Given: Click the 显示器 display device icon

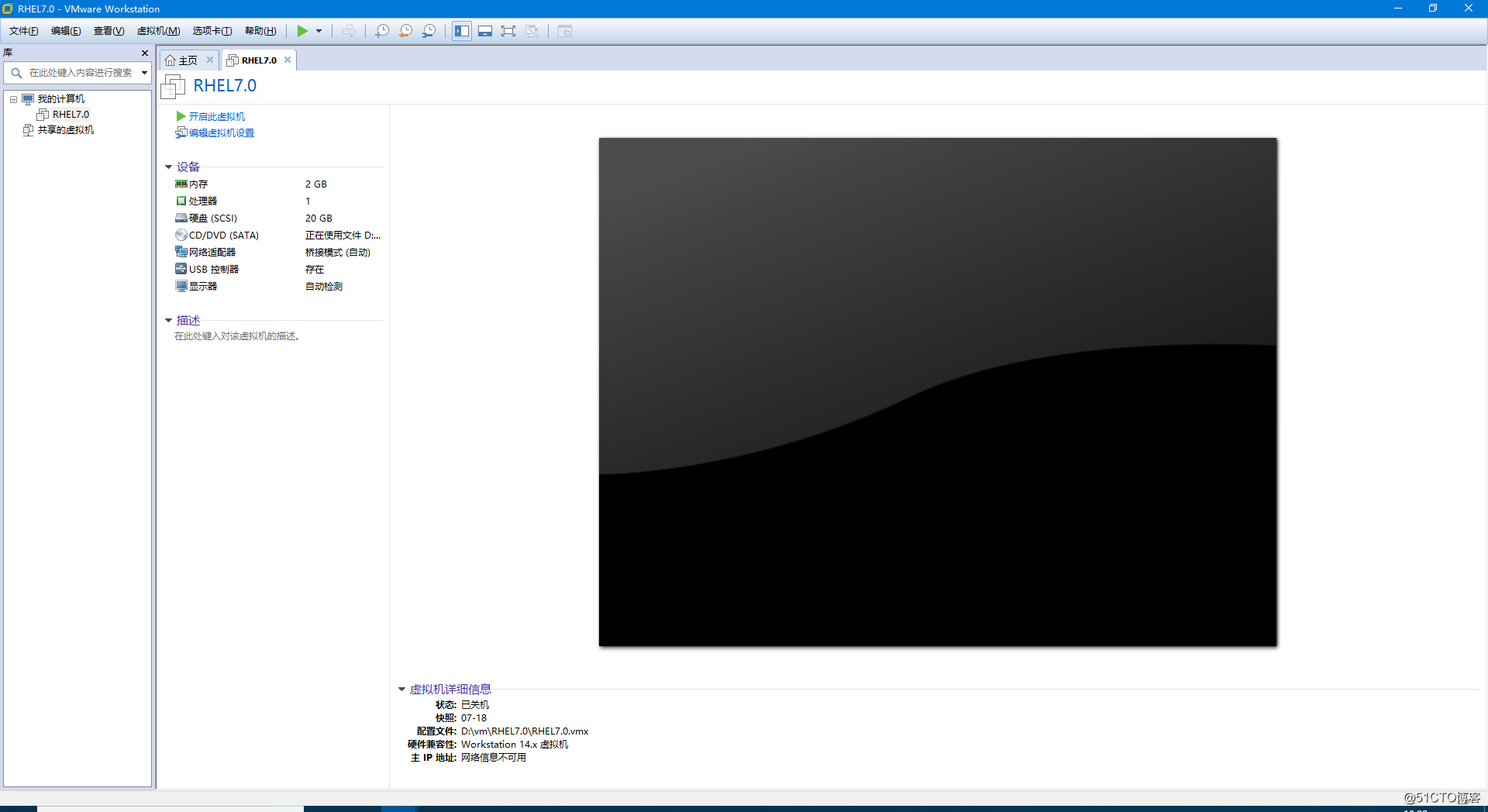Looking at the screenshot, I should pos(181,287).
